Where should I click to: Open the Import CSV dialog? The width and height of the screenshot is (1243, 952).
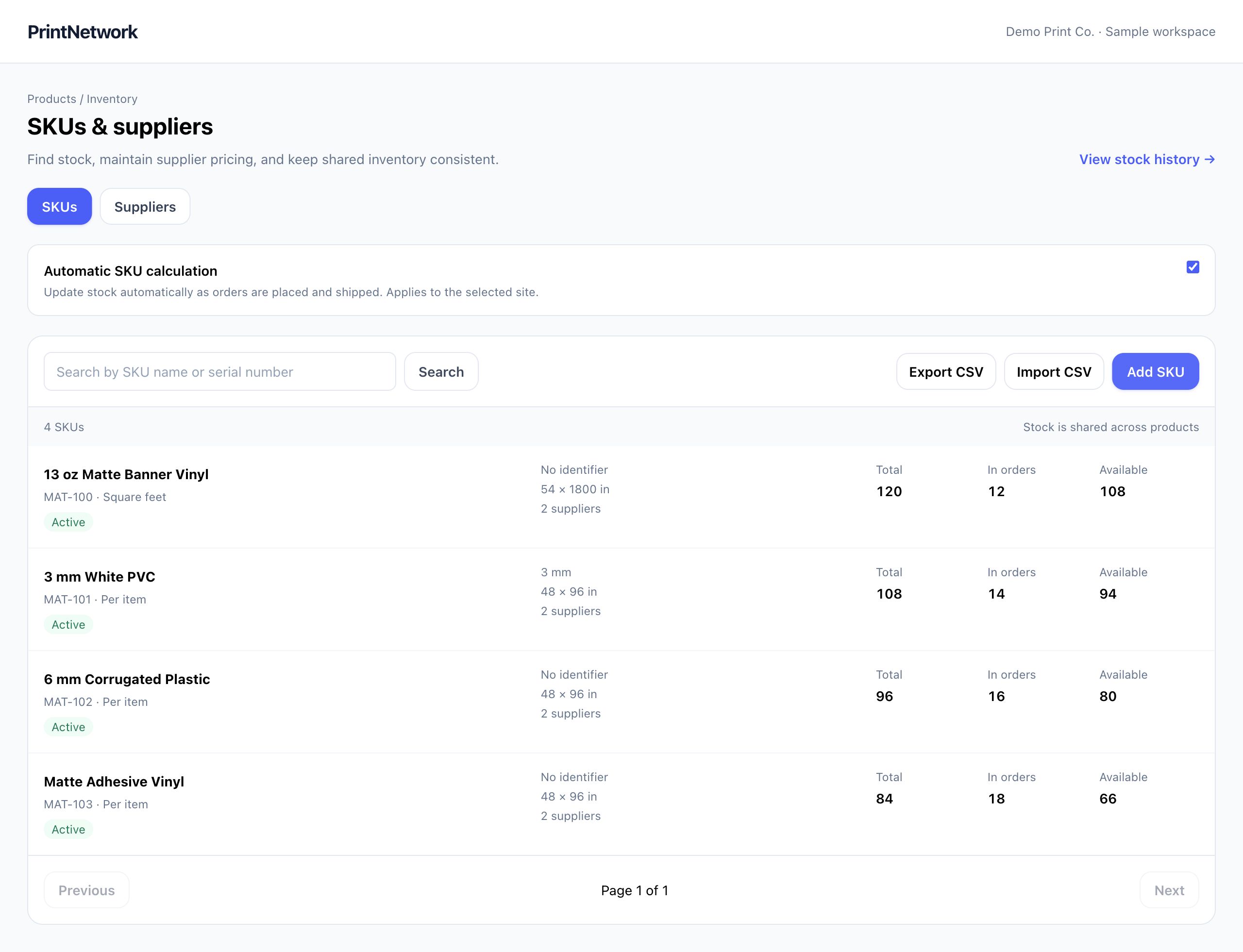pos(1054,372)
